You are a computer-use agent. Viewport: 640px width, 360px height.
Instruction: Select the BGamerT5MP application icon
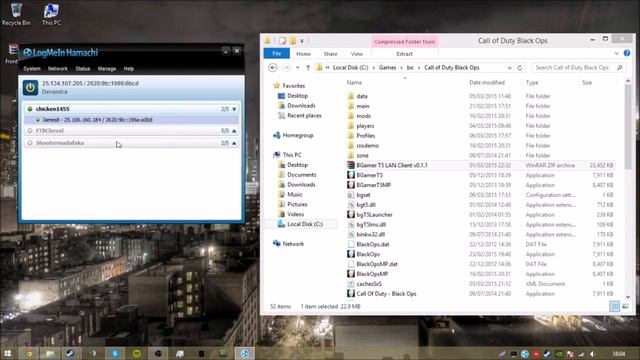[351, 185]
